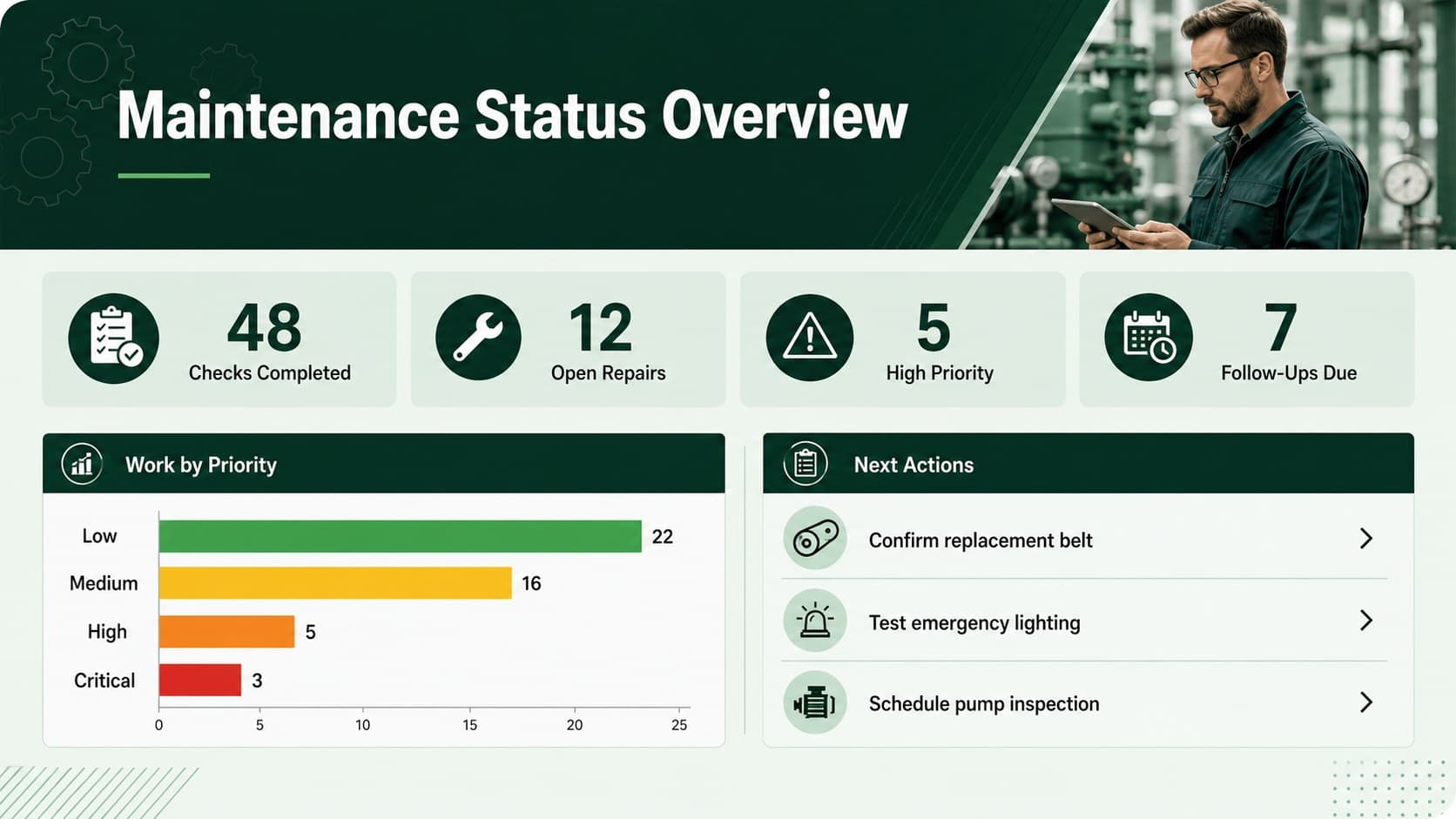
Task: Click the 48 Checks Completed number
Action: [264, 328]
